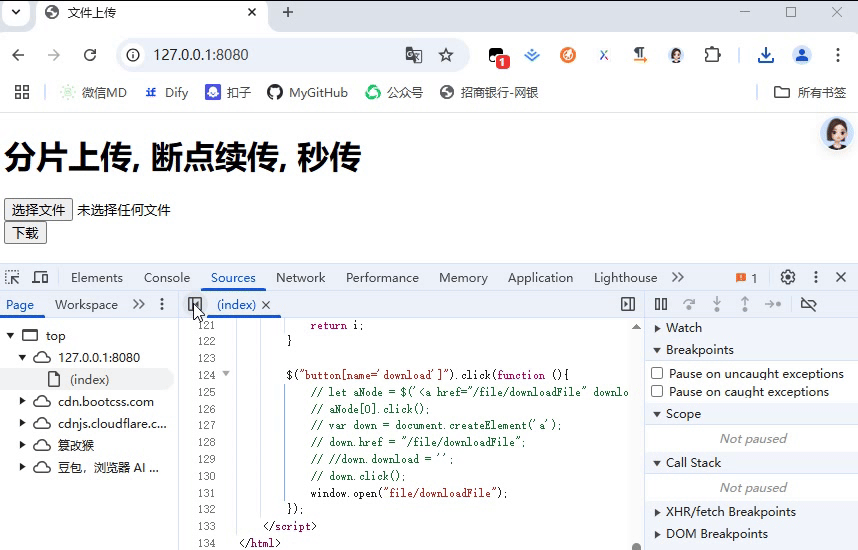Open extension with red badge 1
The image size is (858, 550).
click(x=498, y=56)
